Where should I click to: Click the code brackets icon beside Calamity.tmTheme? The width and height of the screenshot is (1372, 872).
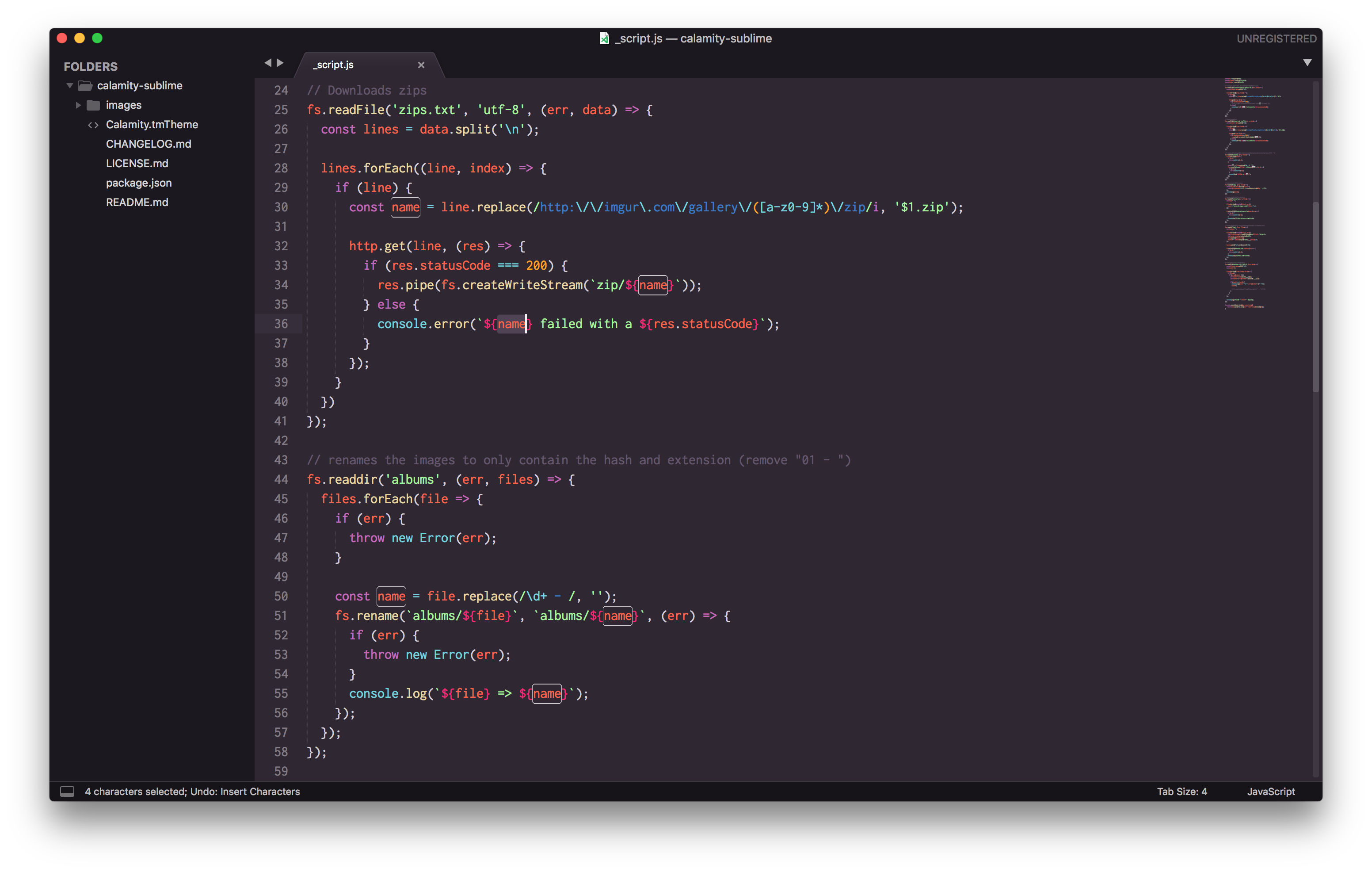coord(93,125)
